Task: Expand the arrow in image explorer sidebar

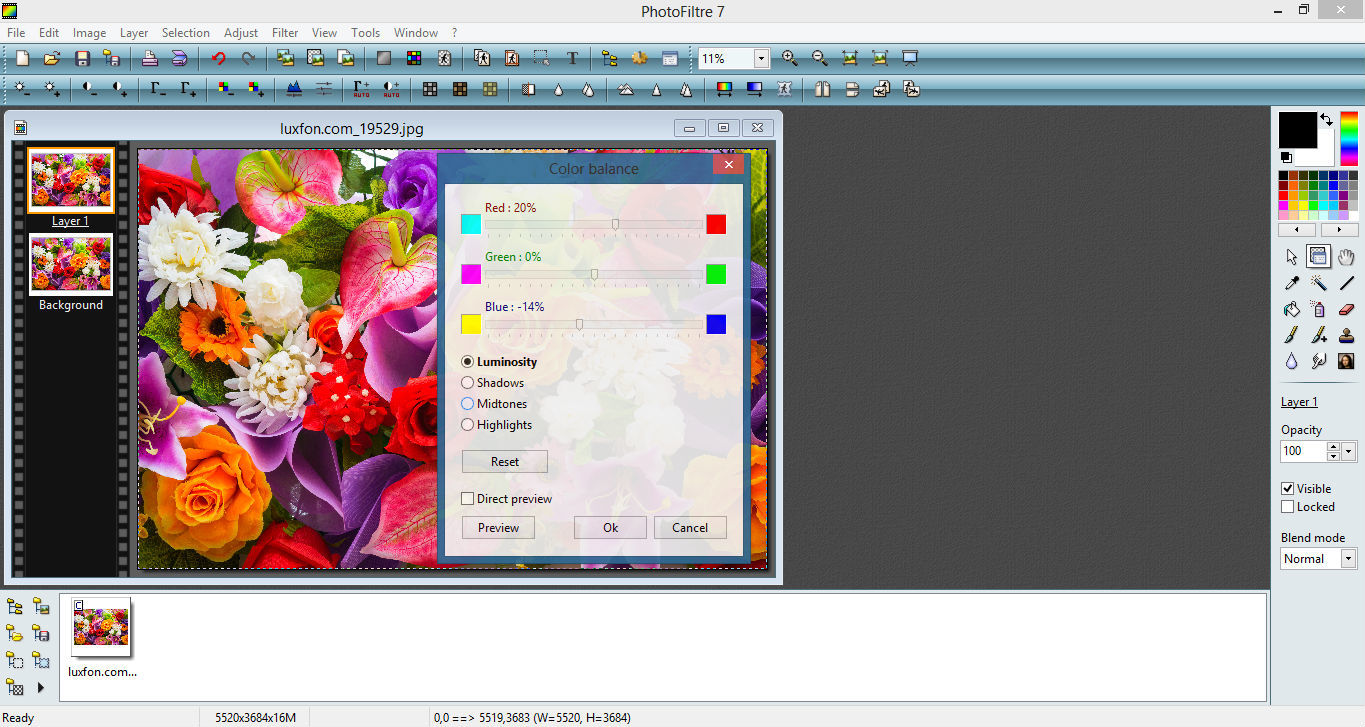Action: click(x=41, y=687)
